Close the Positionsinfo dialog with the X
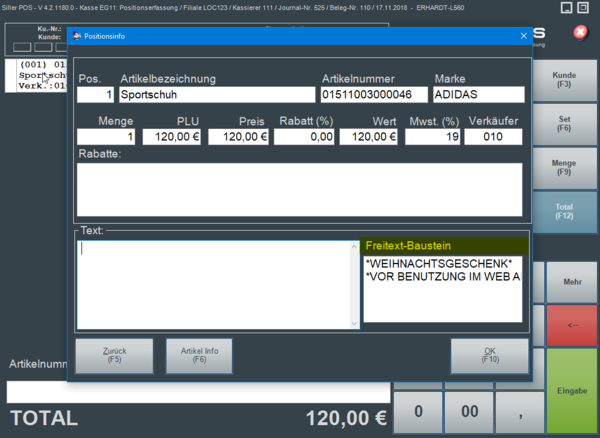The height and width of the screenshot is (438, 600). pyautogui.click(x=522, y=36)
